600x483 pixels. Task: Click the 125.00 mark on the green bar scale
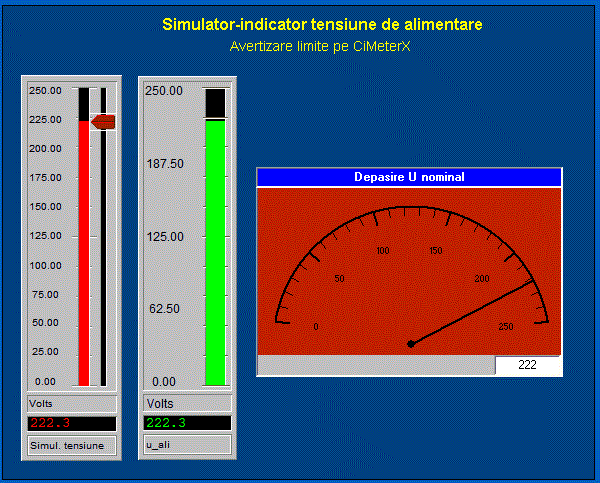pos(165,237)
